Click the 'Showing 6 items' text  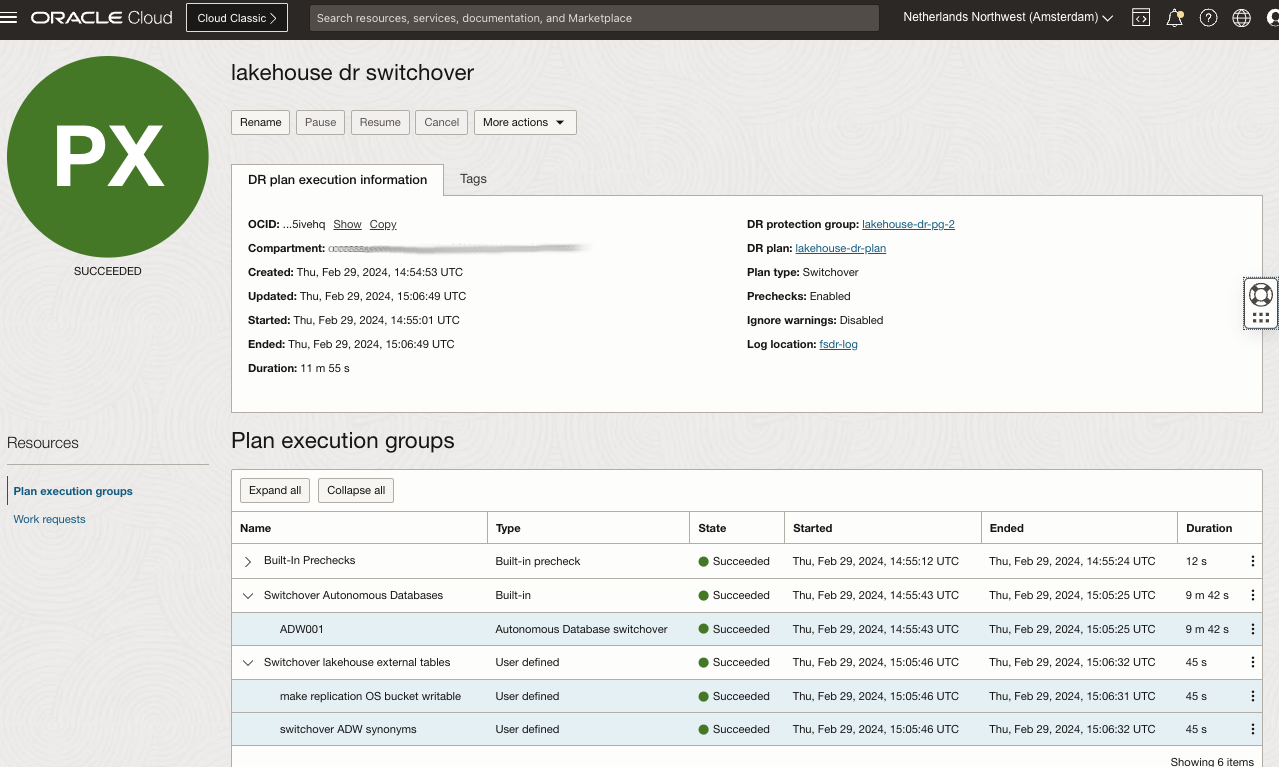[1212, 762]
